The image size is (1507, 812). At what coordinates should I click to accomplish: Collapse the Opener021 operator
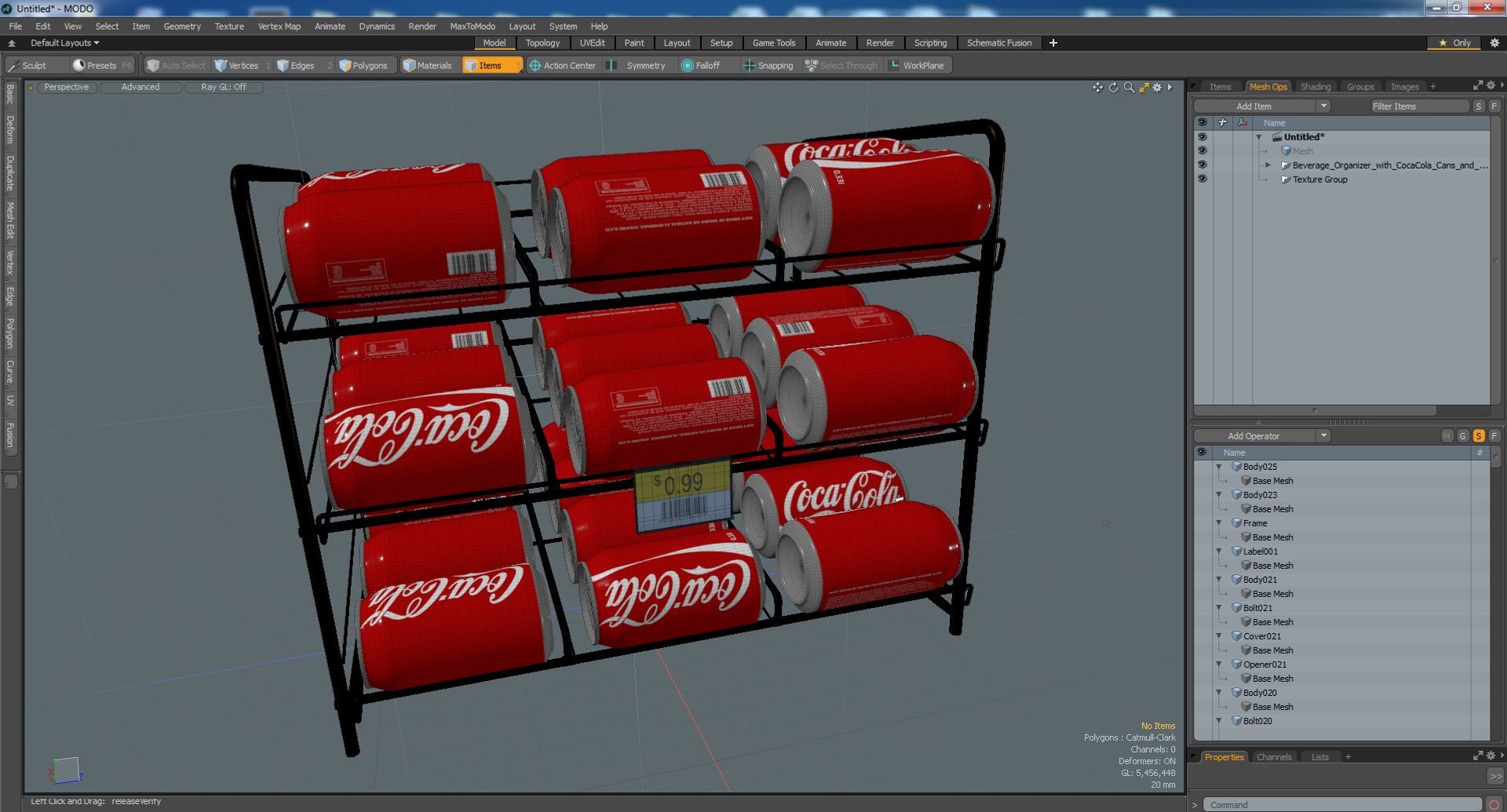coord(1219,665)
